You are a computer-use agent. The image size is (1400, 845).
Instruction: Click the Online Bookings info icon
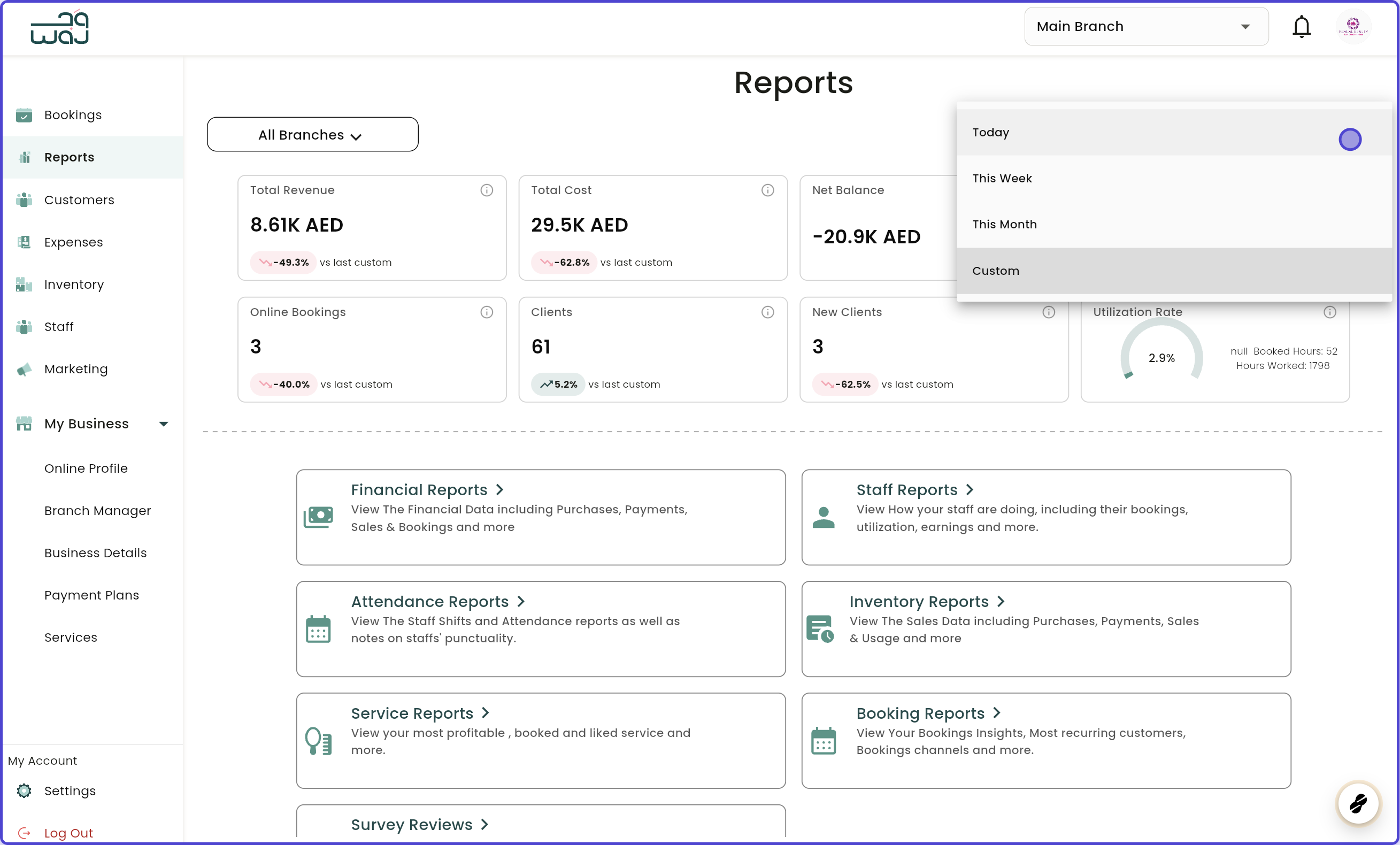click(x=487, y=312)
